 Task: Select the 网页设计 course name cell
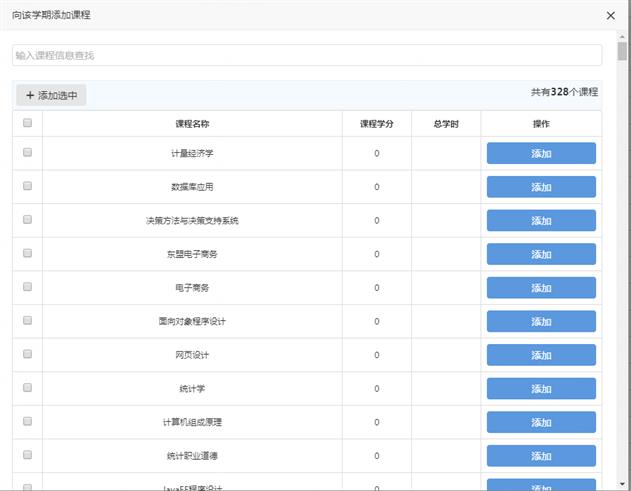pyautogui.click(x=192, y=355)
